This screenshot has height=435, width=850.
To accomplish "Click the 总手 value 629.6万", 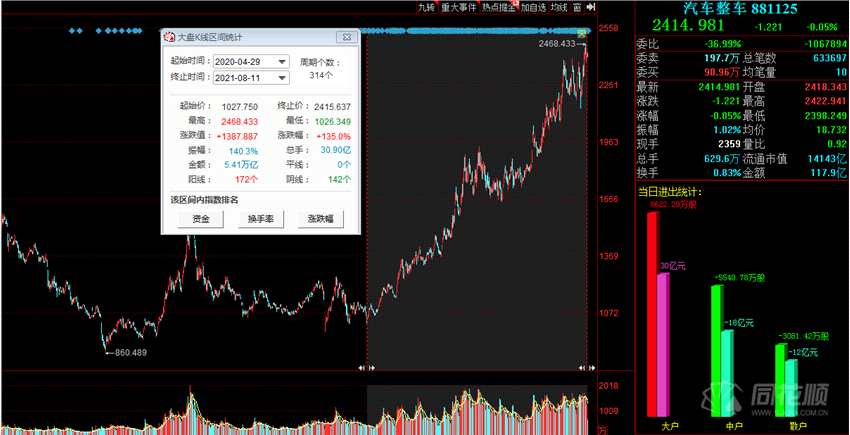I will click(x=723, y=159).
